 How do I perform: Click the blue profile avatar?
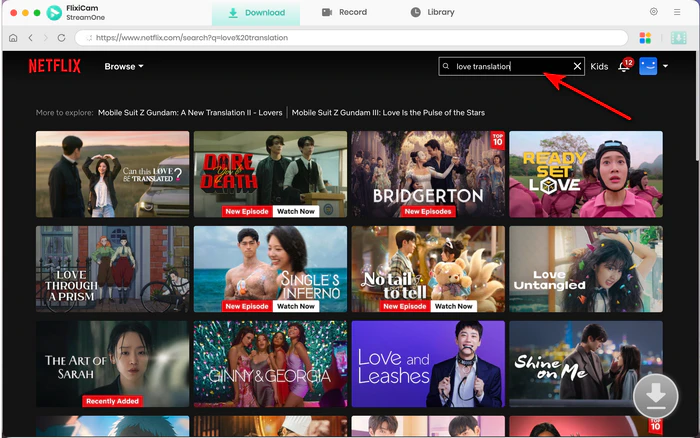(648, 67)
